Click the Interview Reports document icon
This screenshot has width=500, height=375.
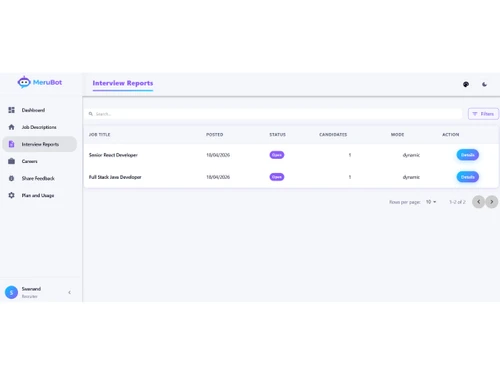pos(11,144)
